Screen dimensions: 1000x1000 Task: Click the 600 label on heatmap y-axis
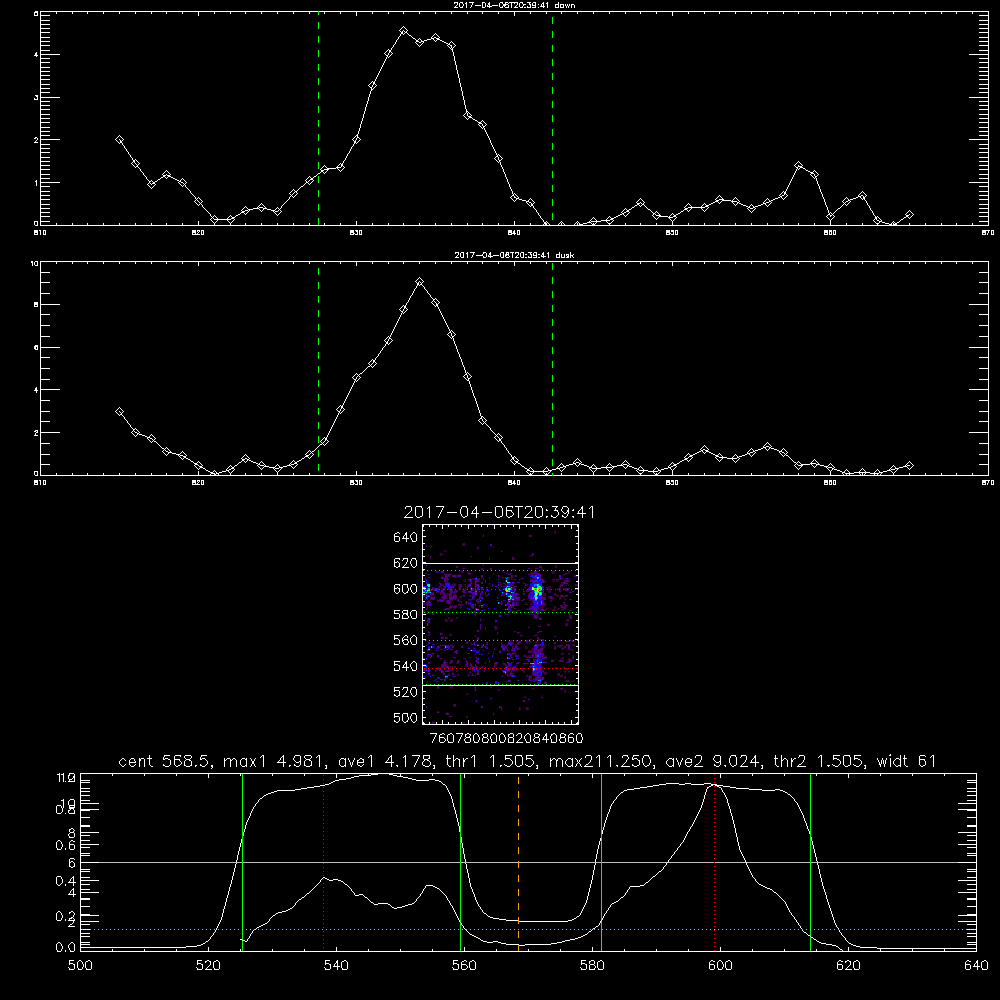406,589
